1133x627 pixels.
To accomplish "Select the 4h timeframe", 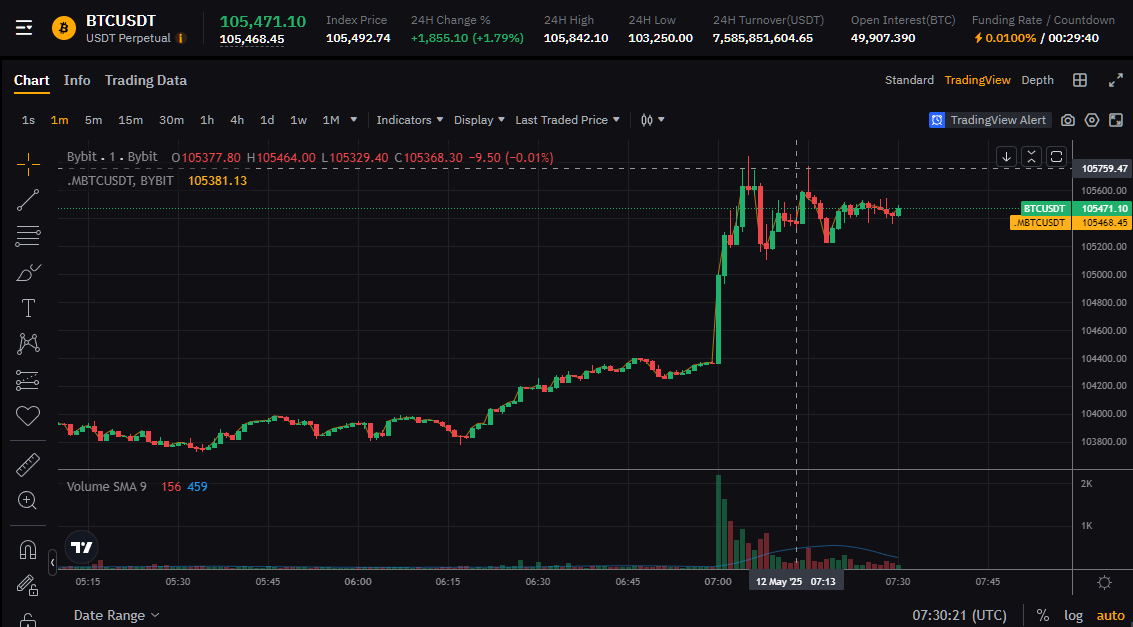I will 237,120.
